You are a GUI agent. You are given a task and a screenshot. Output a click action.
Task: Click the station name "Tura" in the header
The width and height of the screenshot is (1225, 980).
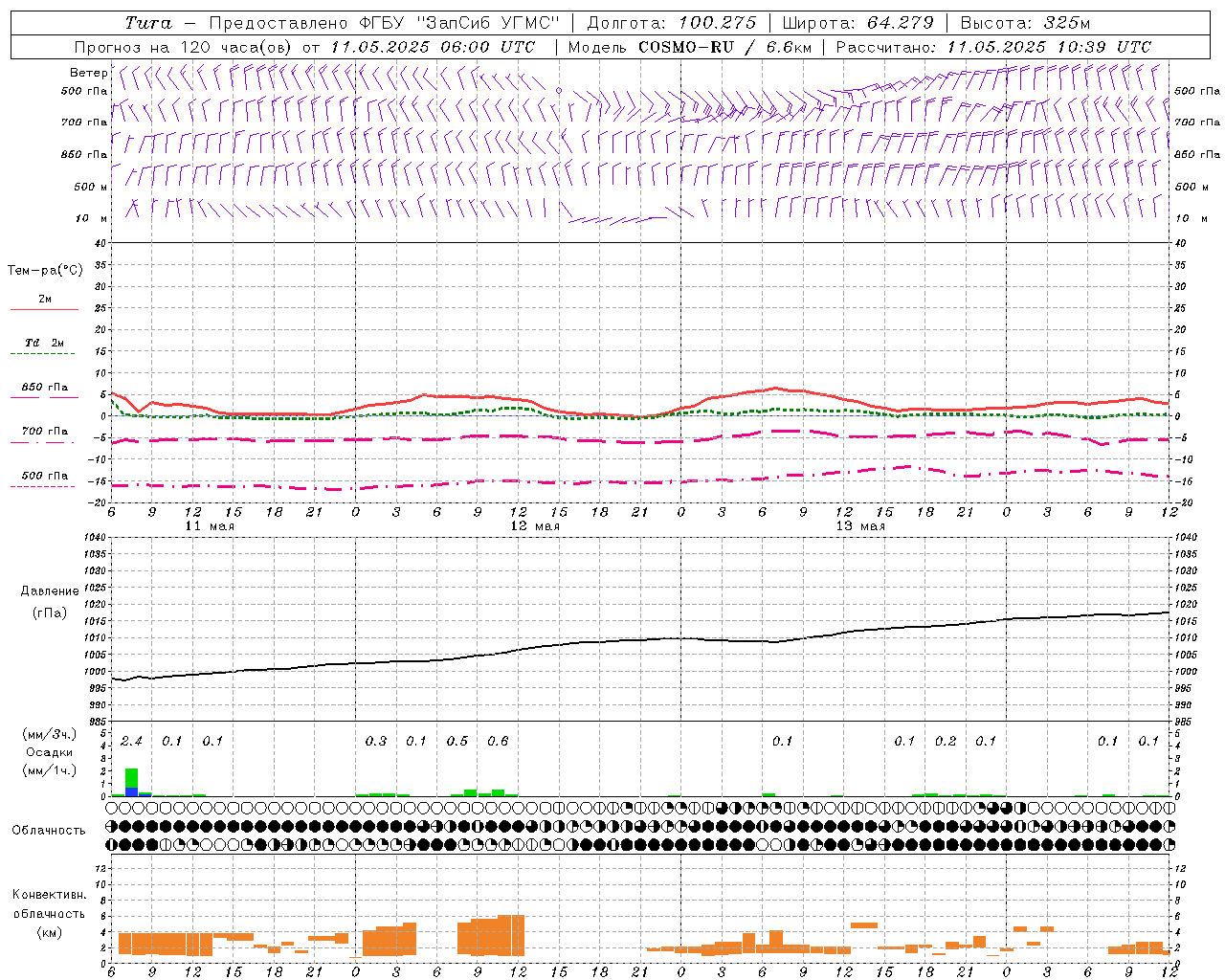tap(147, 23)
